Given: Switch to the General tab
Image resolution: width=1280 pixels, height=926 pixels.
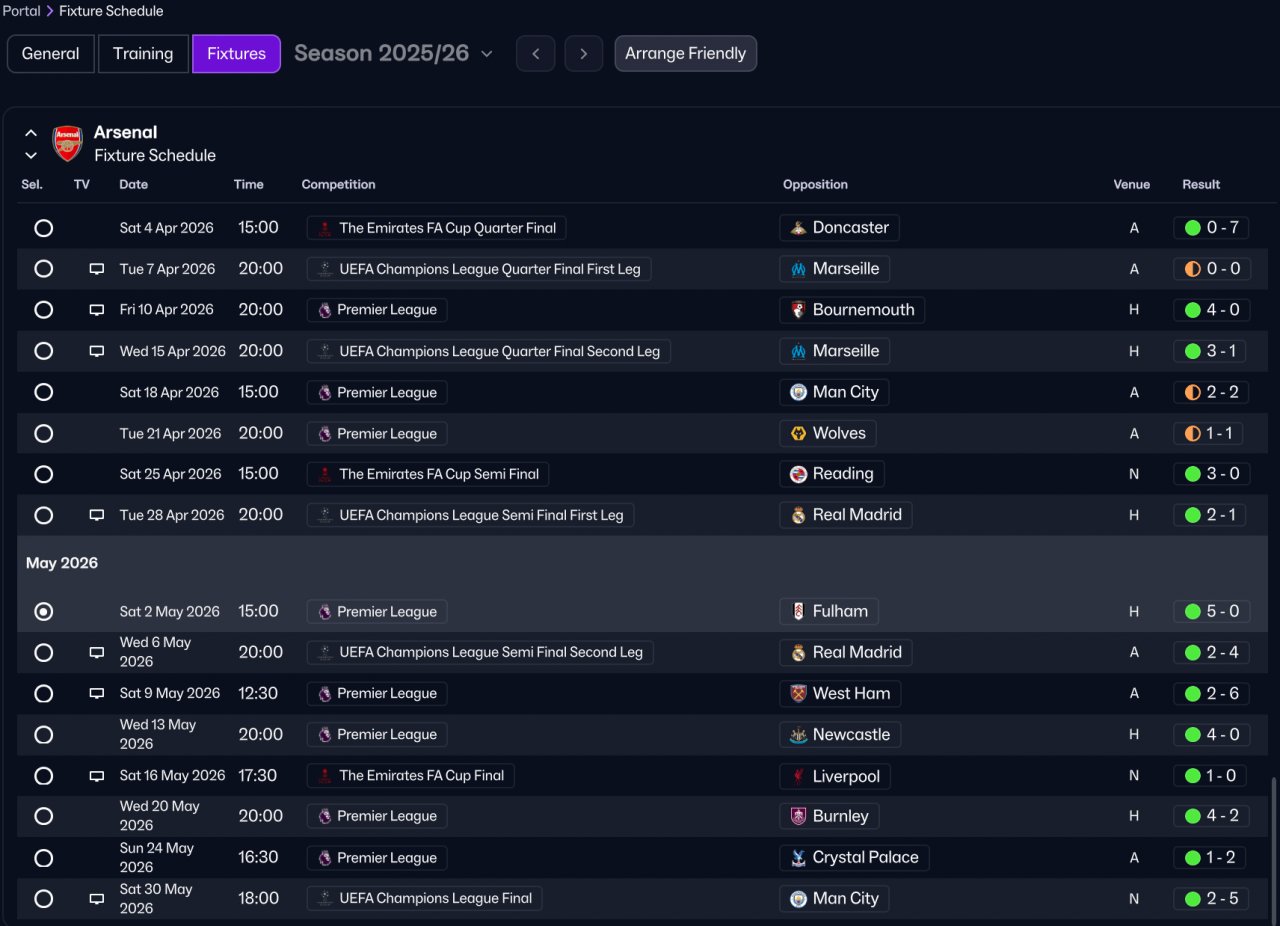Looking at the screenshot, I should 51,54.
